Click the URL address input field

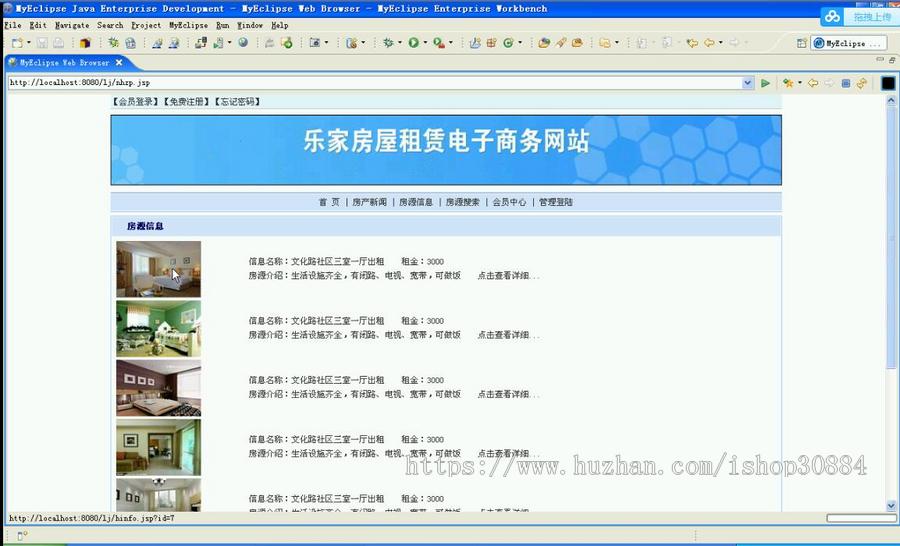click(375, 83)
